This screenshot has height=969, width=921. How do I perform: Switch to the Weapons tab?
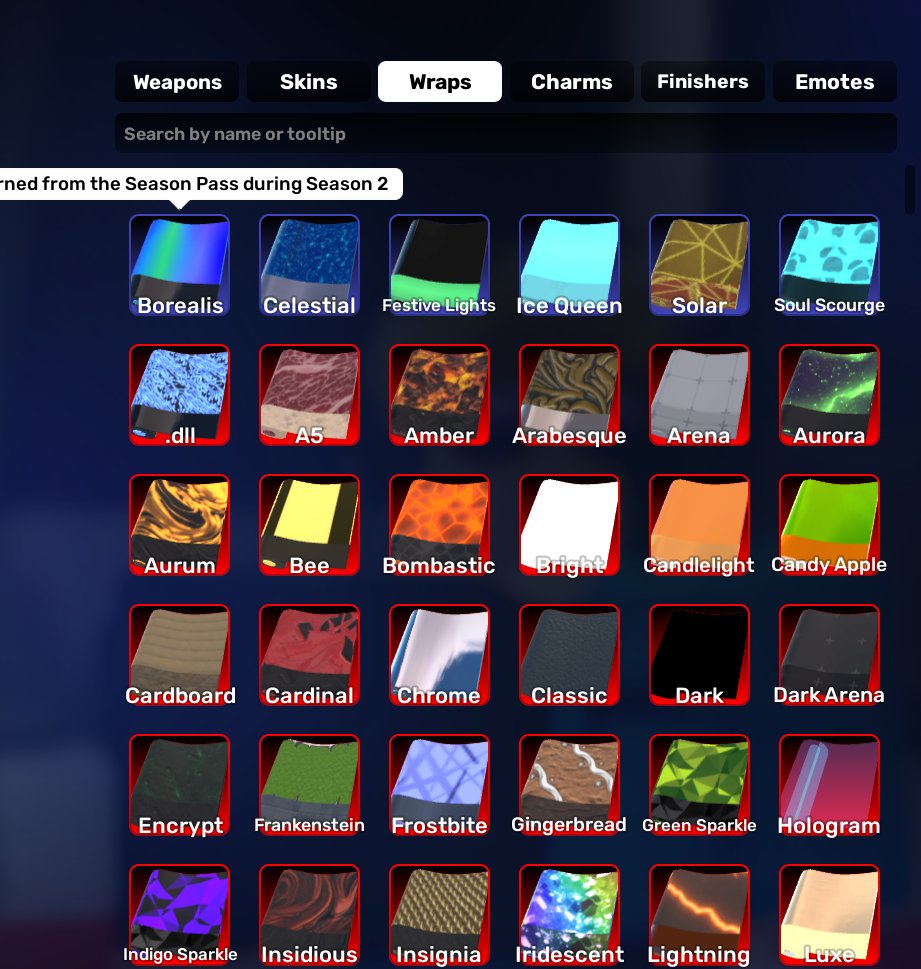[177, 82]
